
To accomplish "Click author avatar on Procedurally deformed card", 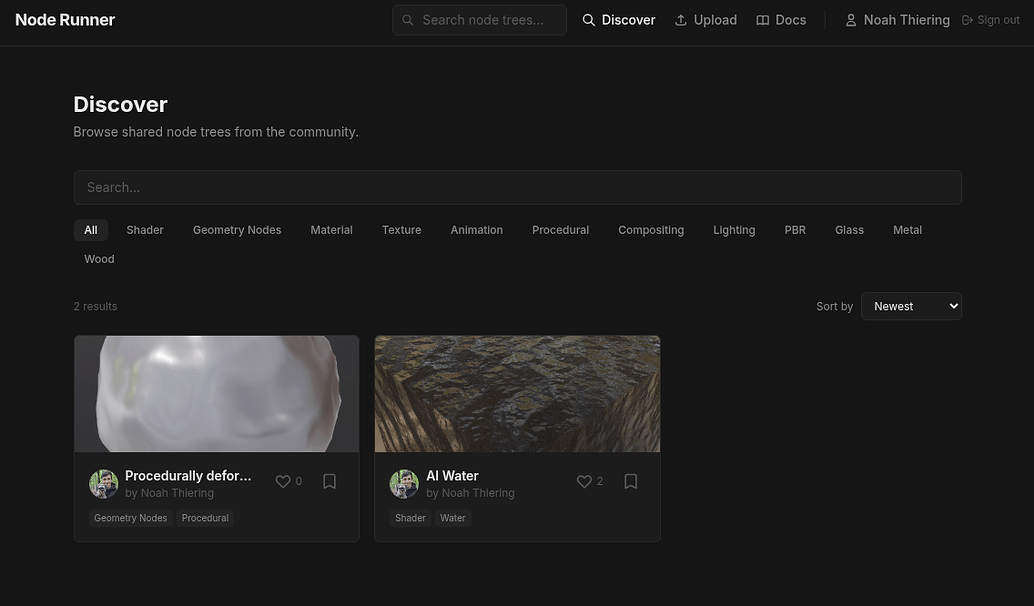I will [104, 483].
